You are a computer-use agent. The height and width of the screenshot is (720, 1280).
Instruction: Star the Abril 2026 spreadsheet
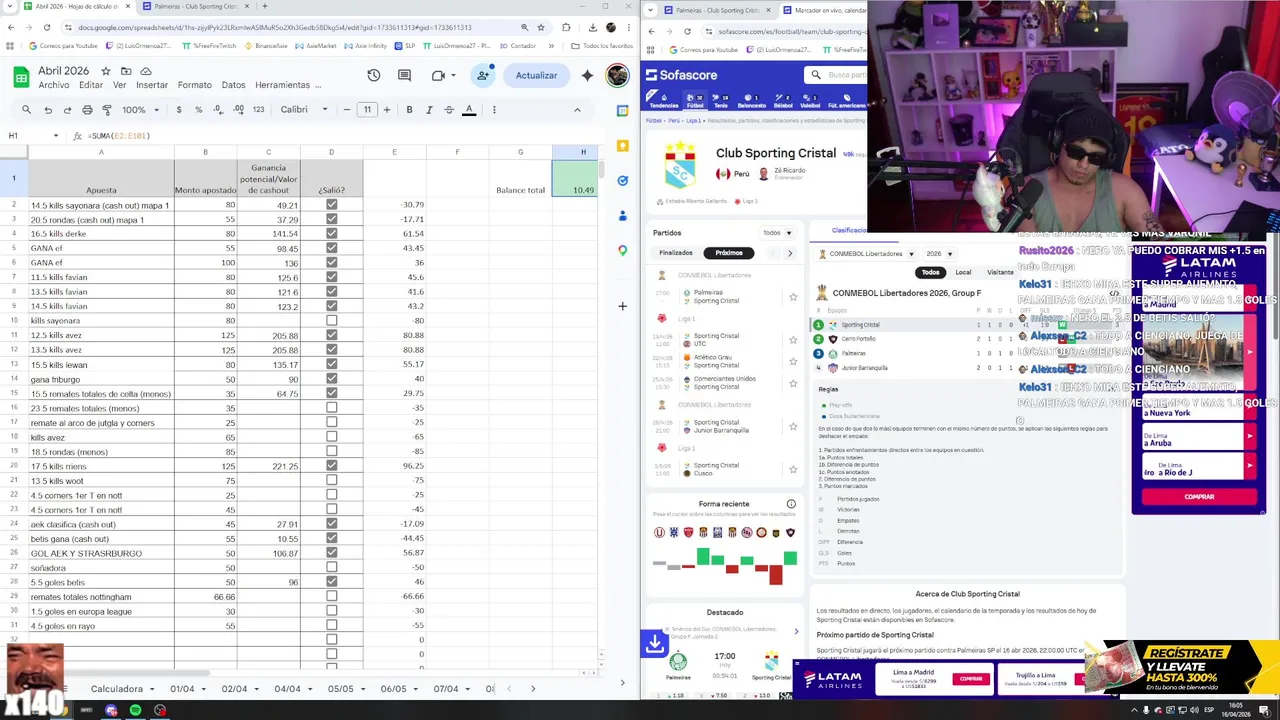tap(107, 71)
